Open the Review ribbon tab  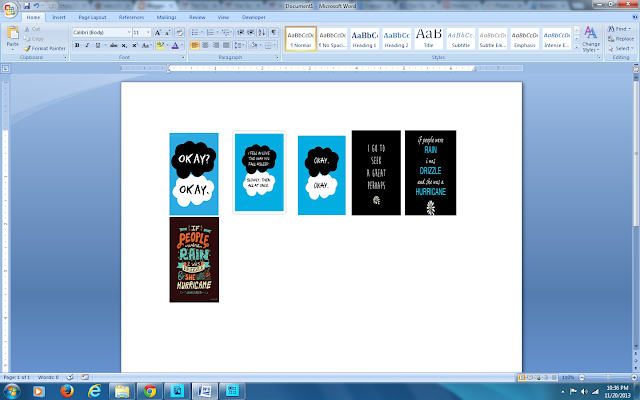(197, 17)
